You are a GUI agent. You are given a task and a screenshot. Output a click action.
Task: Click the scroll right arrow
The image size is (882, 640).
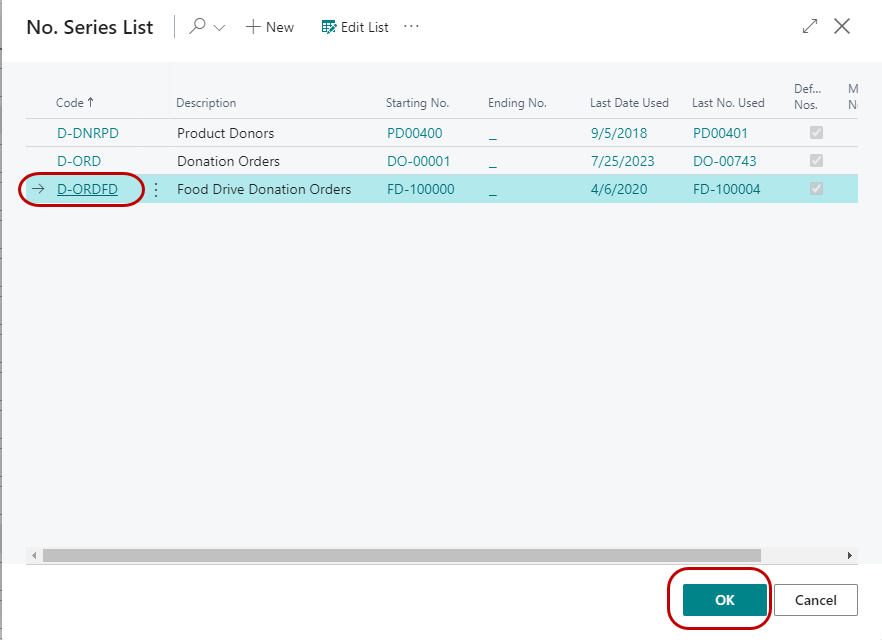pyautogui.click(x=850, y=555)
